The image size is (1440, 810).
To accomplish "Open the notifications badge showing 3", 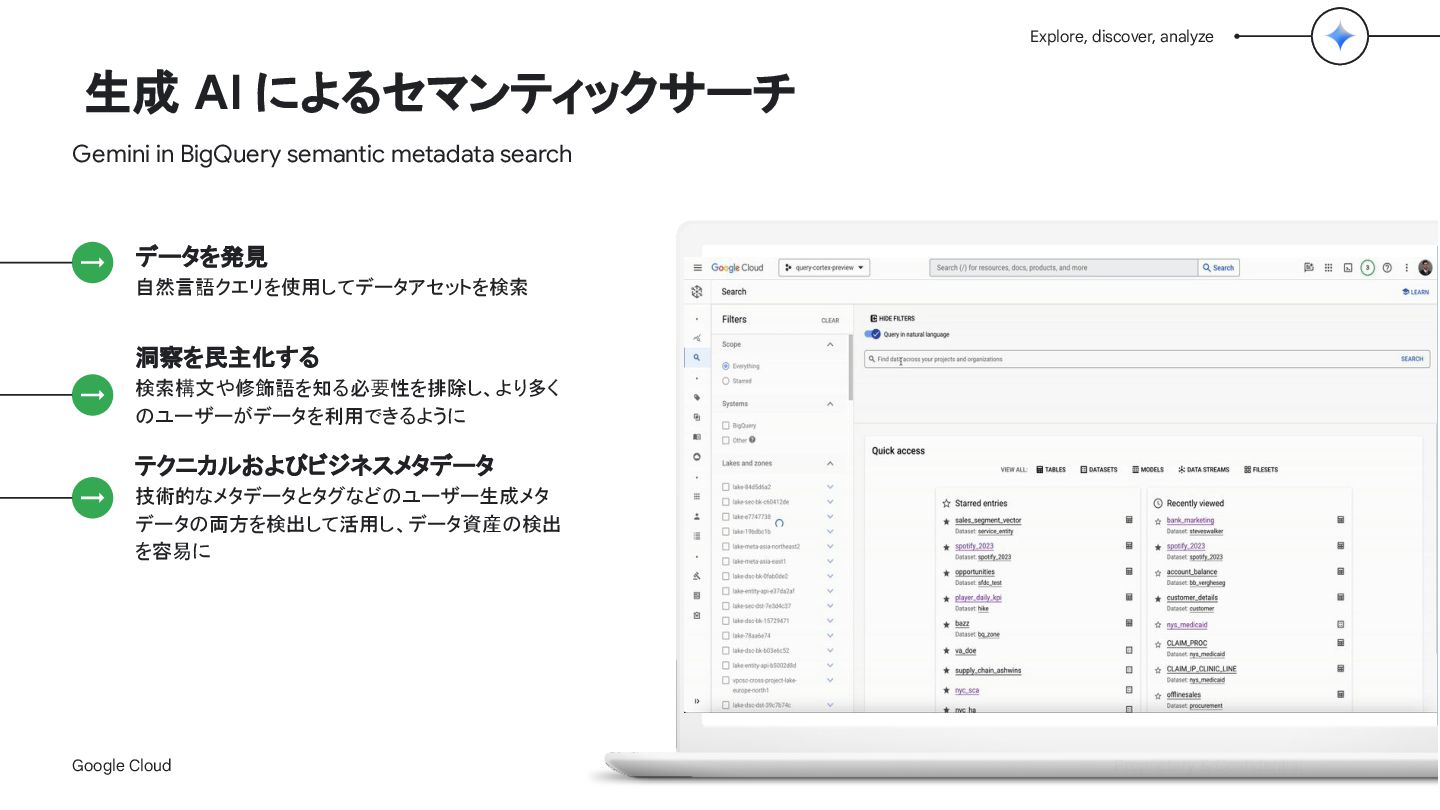I will [x=1367, y=268].
